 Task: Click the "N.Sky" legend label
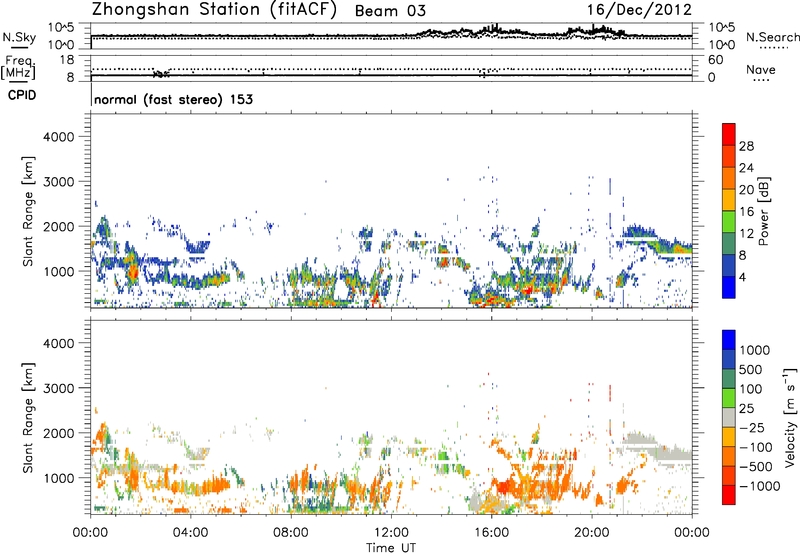pyautogui.click(x=19, y=37)
